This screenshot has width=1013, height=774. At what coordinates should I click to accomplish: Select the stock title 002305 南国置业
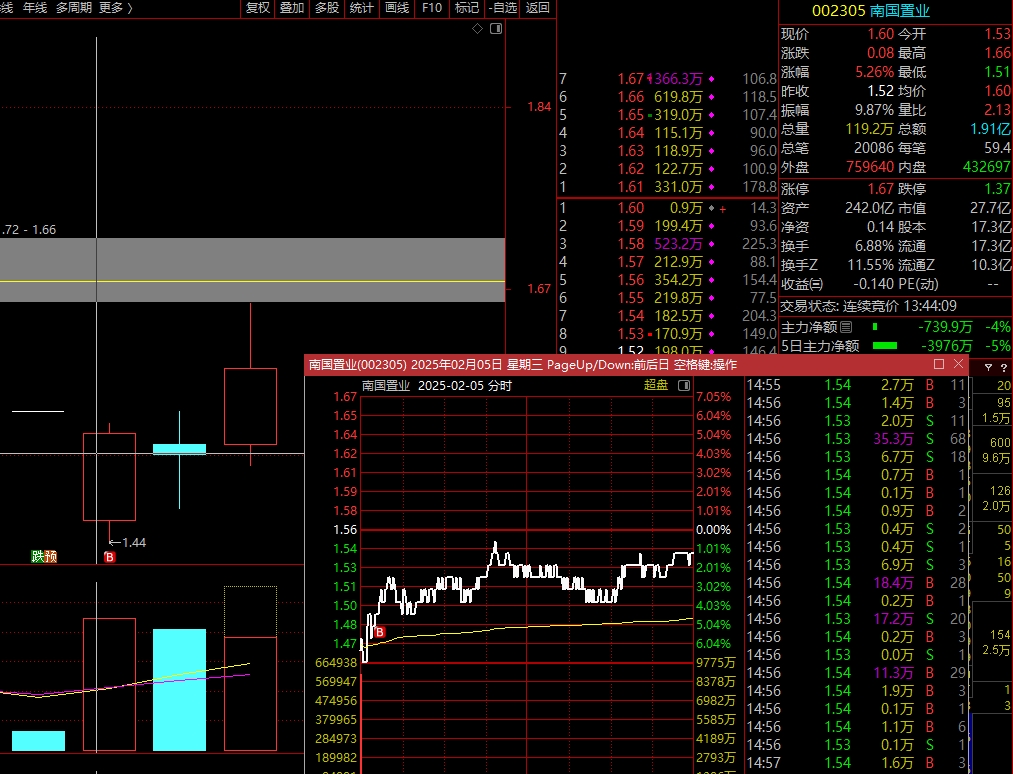870,11
